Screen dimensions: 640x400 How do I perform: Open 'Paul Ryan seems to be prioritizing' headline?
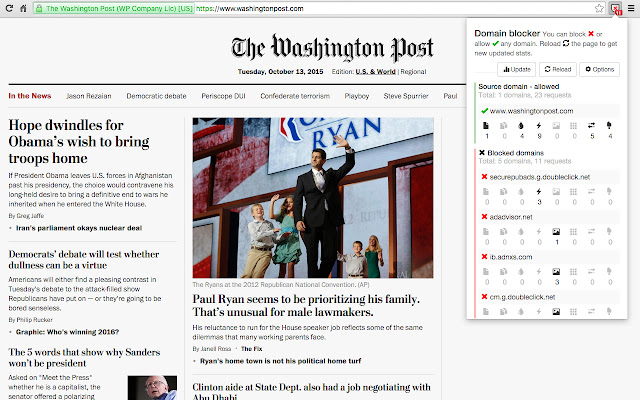pyautogui.click(x=306, y=305)
